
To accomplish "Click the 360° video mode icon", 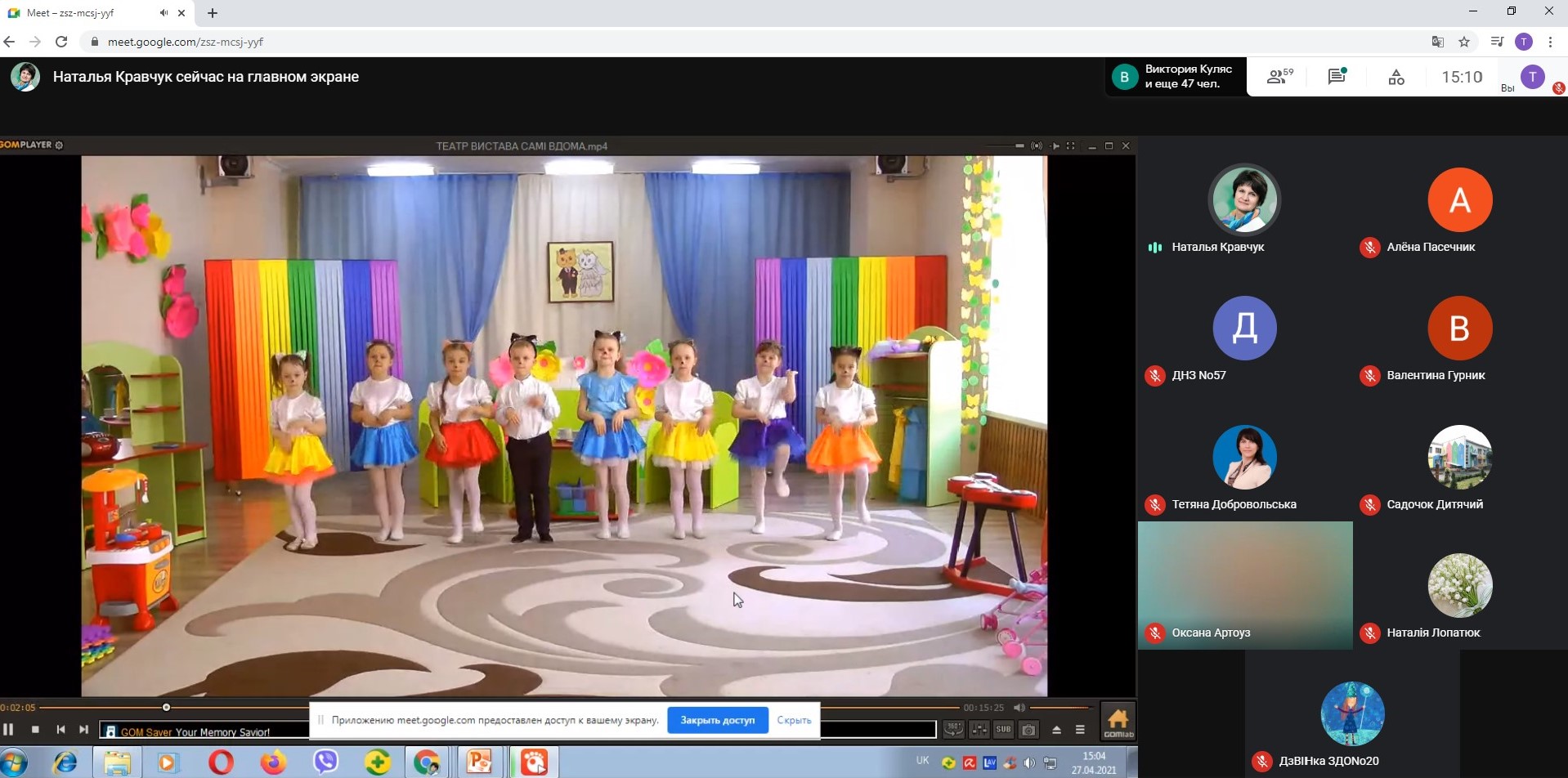I will [953, 730].
